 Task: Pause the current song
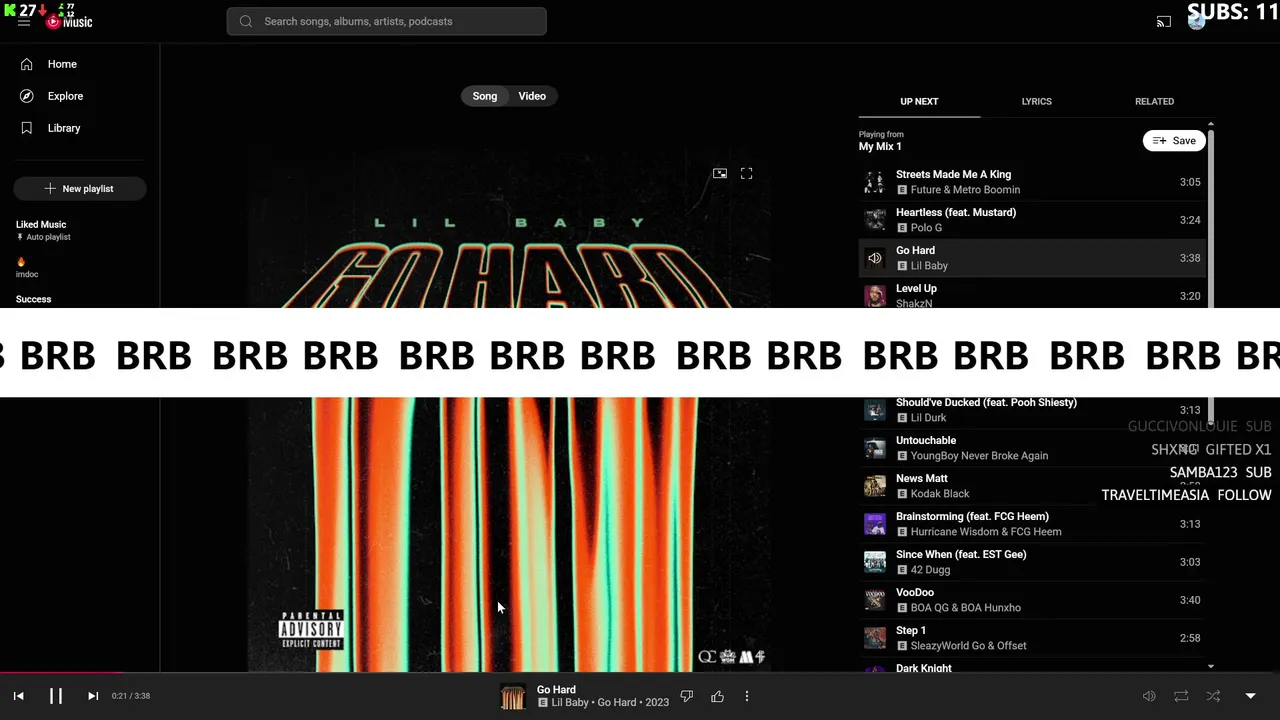click(x=56, y=696)
